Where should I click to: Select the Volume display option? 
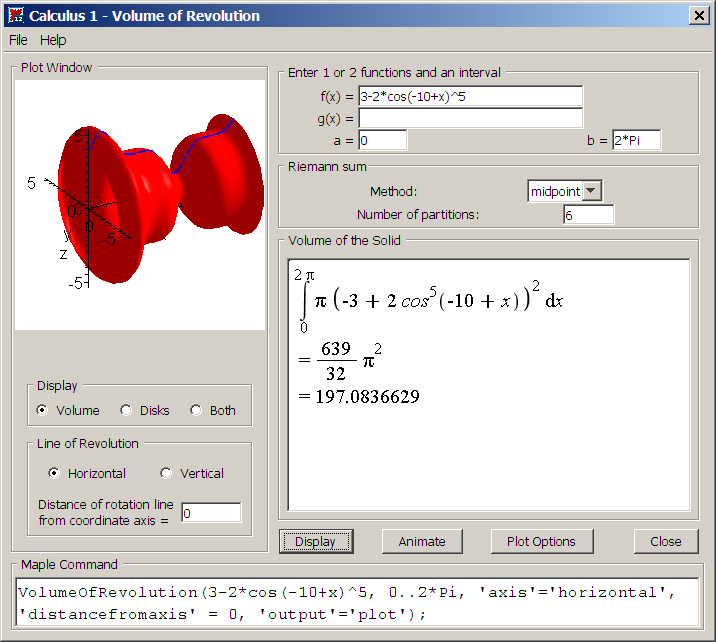pyautogui.click(x=42, y=410)
